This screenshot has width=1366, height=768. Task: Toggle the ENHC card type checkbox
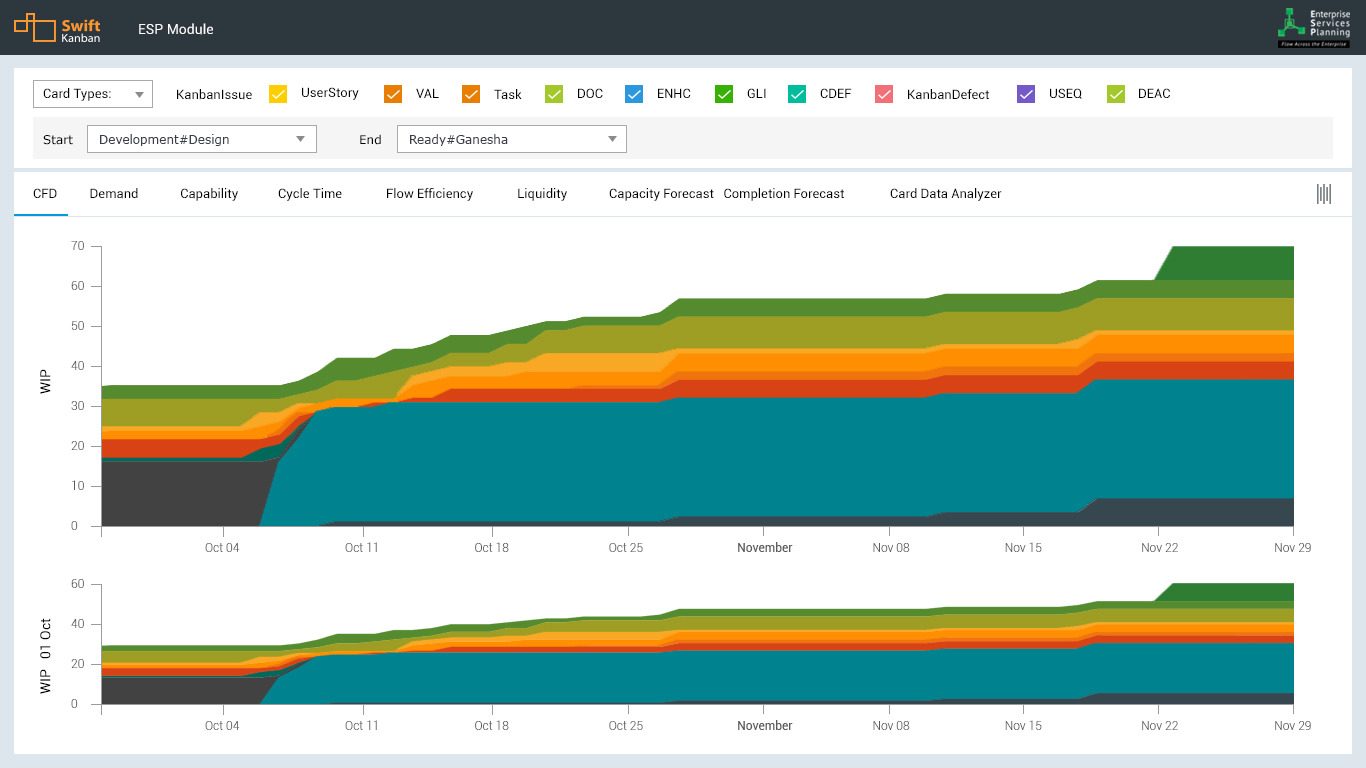pos(633,94)
